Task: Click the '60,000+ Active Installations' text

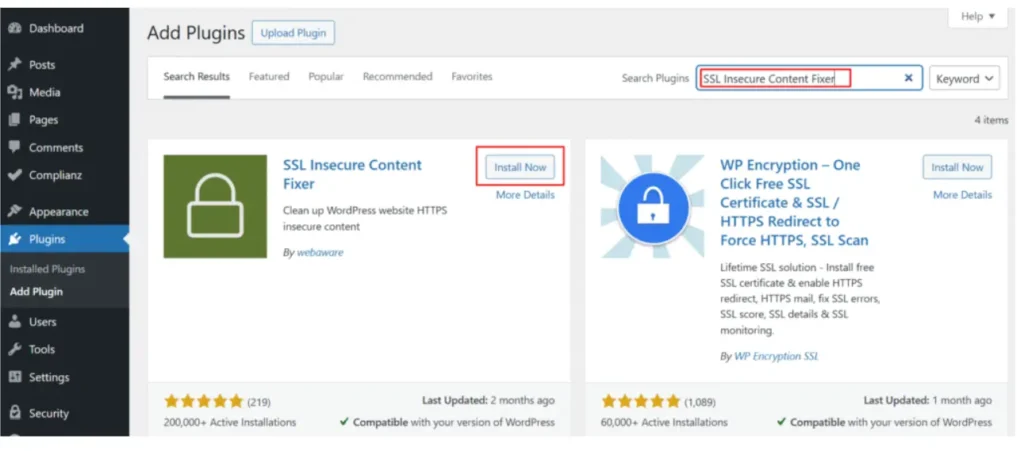Action: (665, 422)
